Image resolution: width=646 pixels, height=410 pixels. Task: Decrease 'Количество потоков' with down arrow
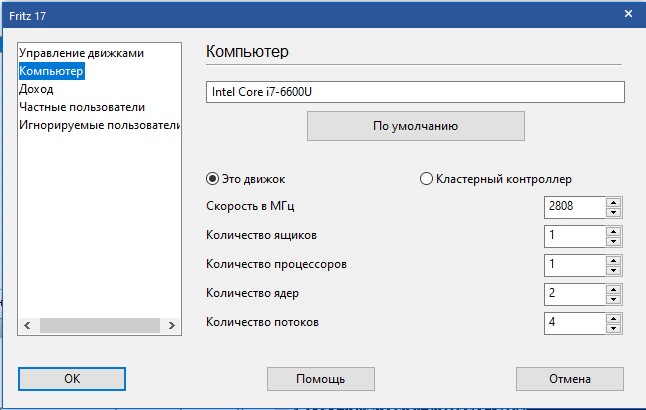tap(613, 329)
